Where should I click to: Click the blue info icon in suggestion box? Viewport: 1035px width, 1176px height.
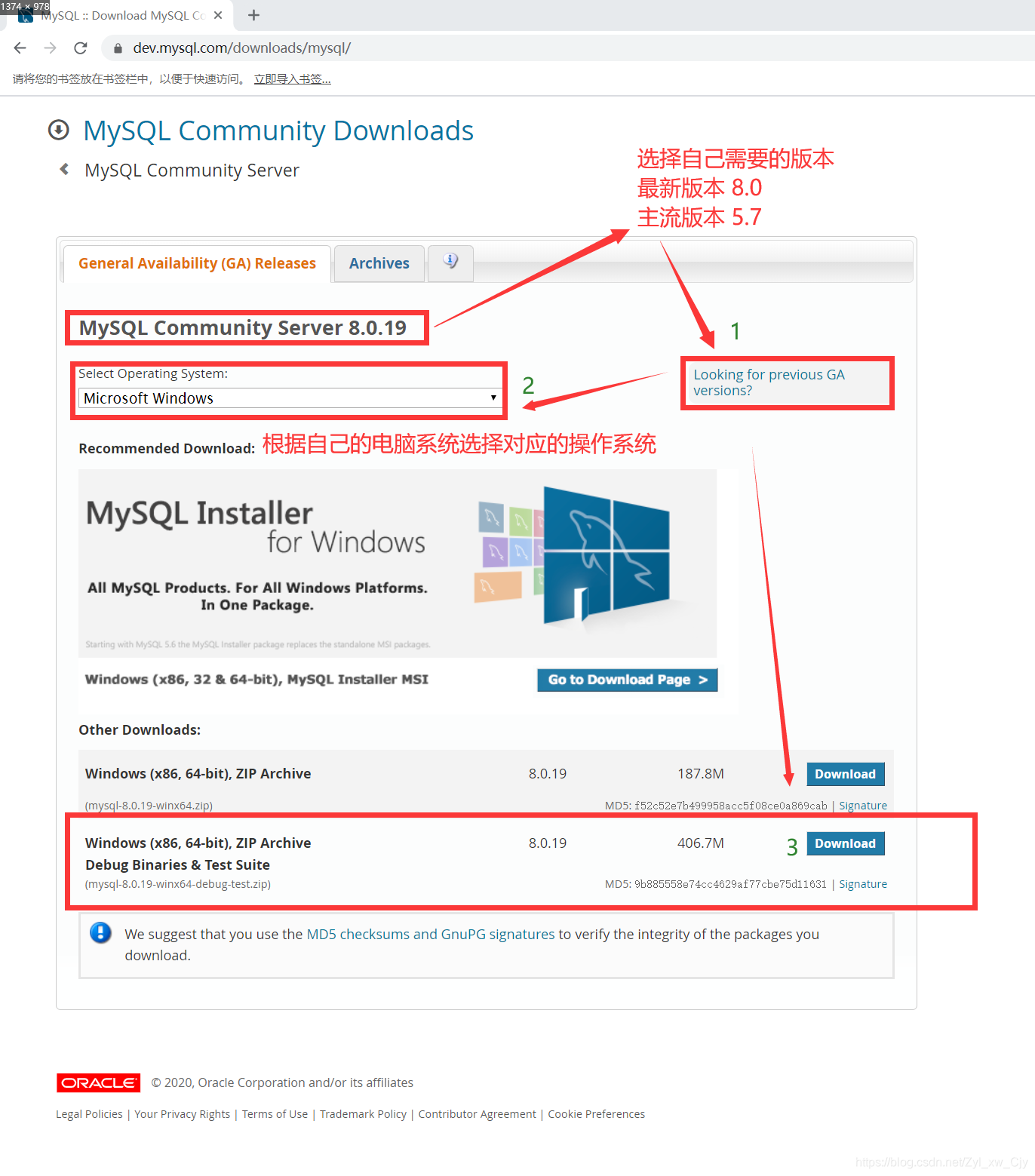100,933
